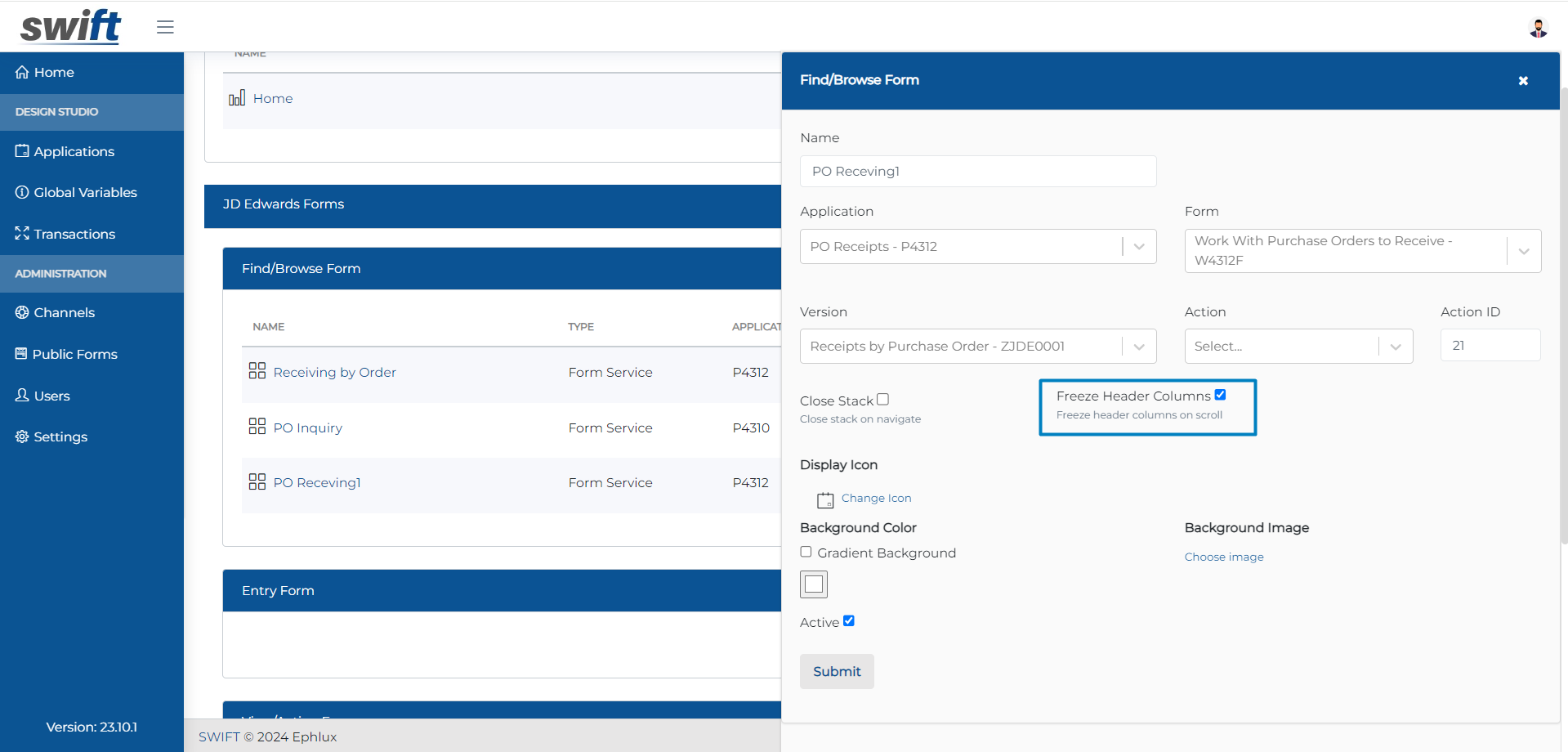Click Form Service in PO Receving1 row
Image resolution: width=1568 pixels, height=752 pixels.
pos(610,483)
